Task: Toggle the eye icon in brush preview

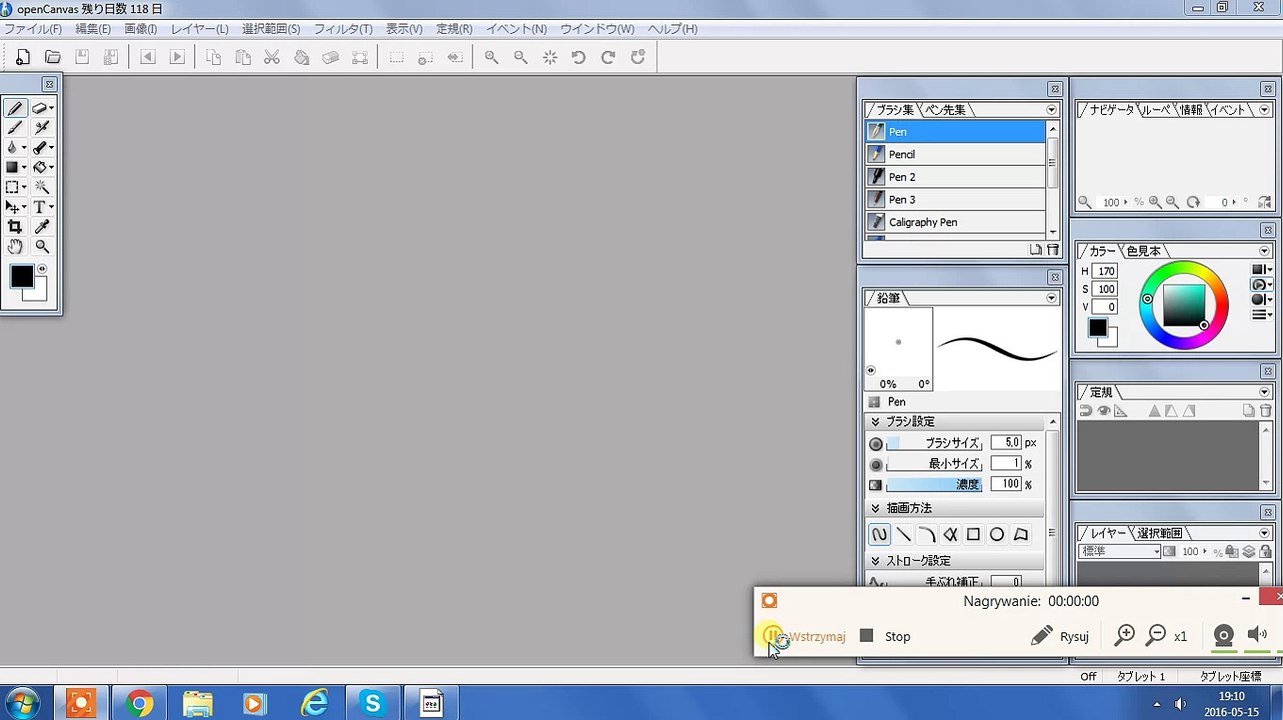Action: click(871, 370)
